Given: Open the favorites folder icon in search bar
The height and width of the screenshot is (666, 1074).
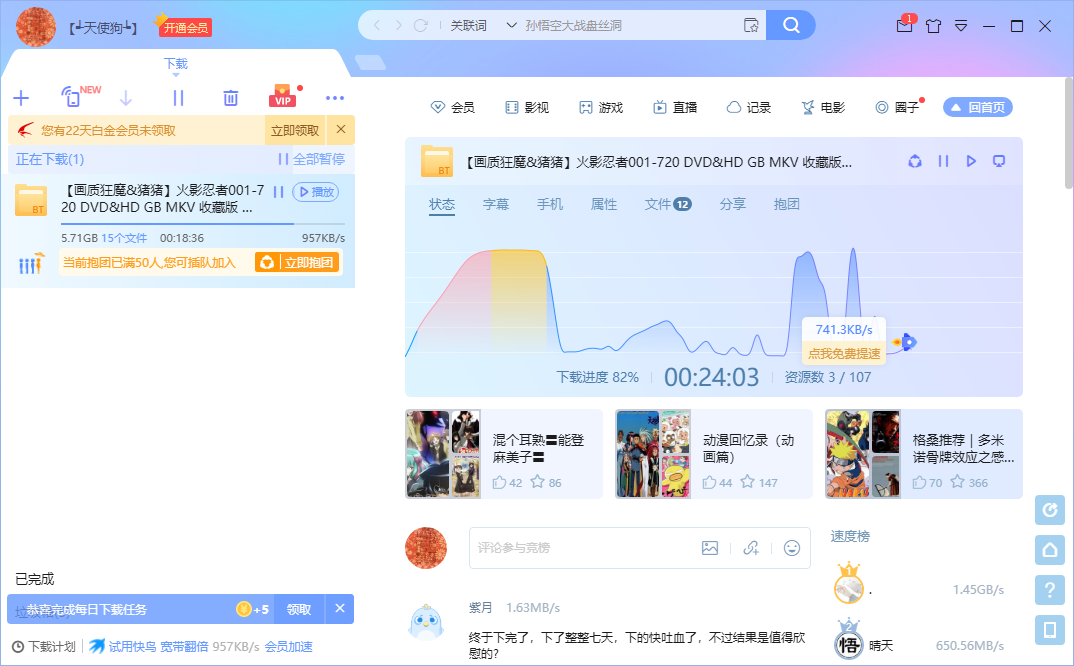Looking at the screenshot, I should tap(751, 25).
